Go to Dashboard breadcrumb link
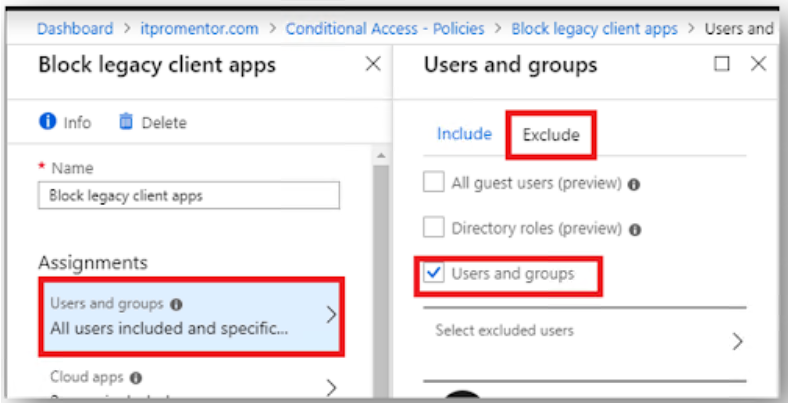788x403 pixels. [x=75, y=28]
